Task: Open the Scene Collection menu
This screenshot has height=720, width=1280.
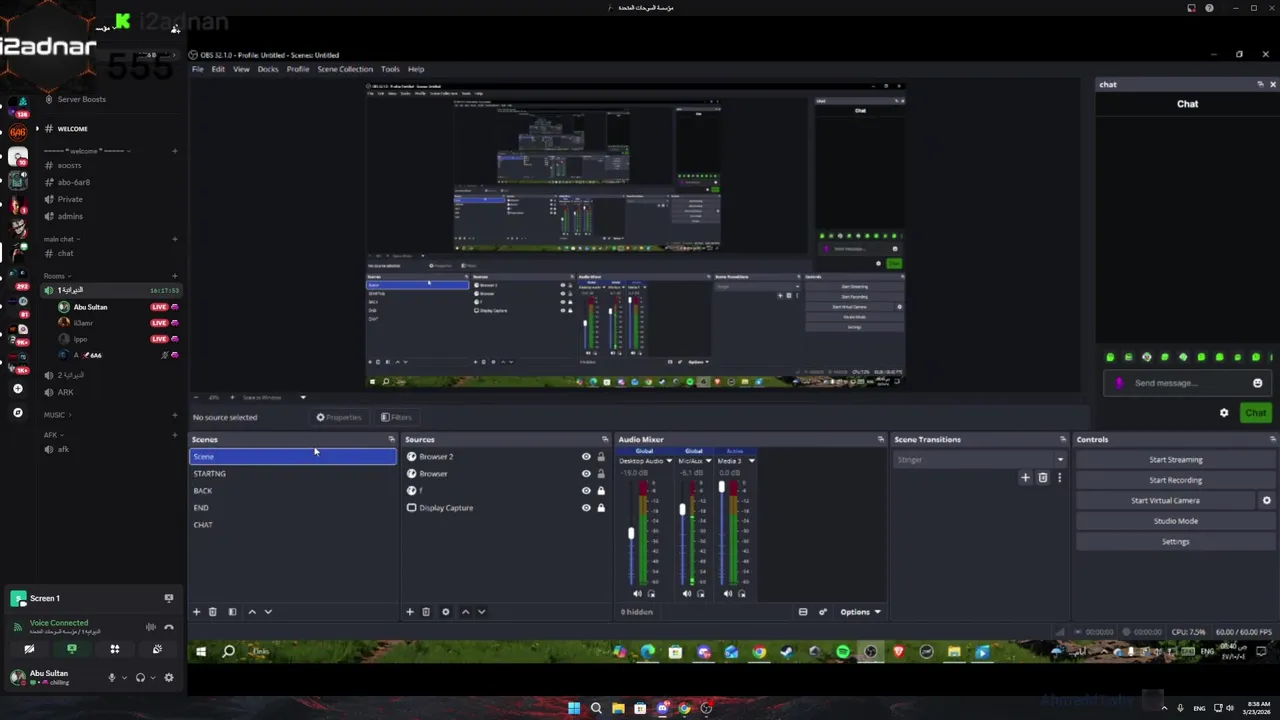Action: [345, 69]
